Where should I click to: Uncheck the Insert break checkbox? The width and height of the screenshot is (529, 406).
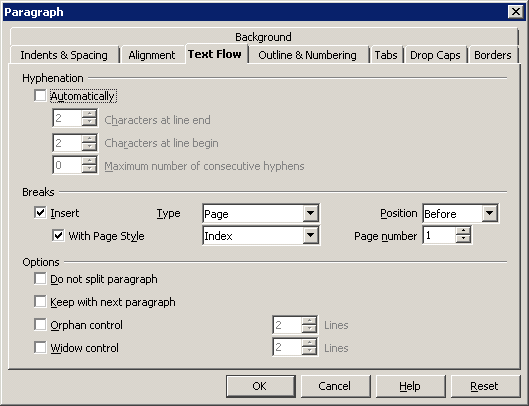40,213
